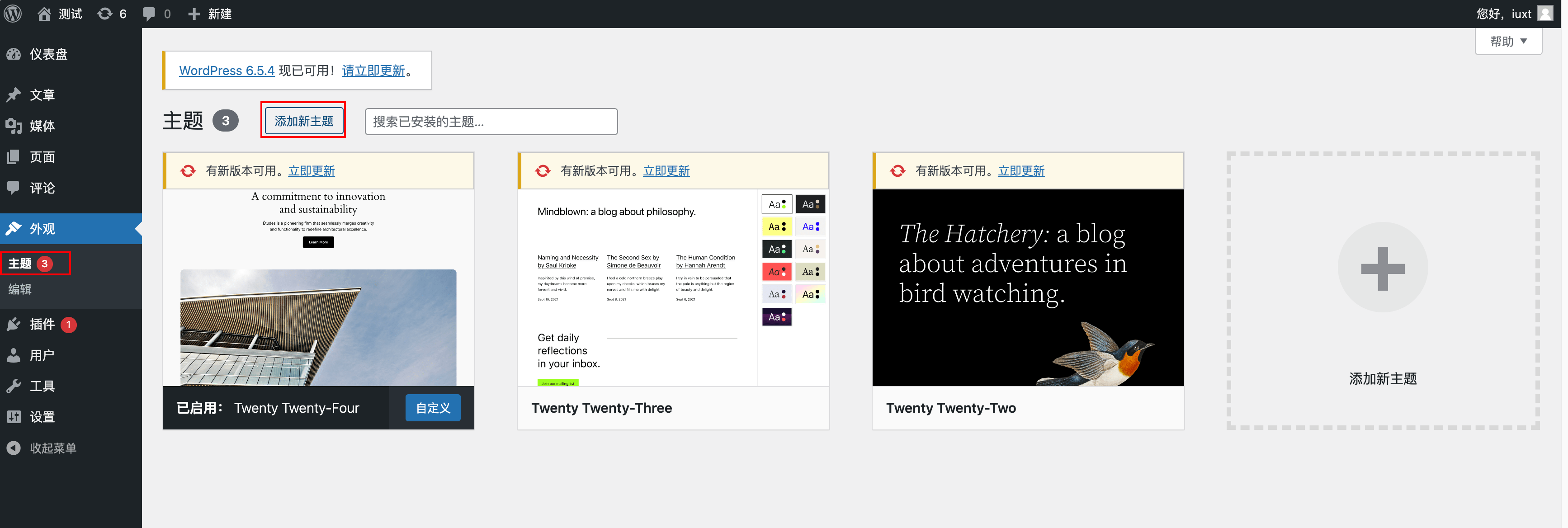
Task: Click 立即更新 for Twenty Twenty-Three
Action: coord(666,171)
